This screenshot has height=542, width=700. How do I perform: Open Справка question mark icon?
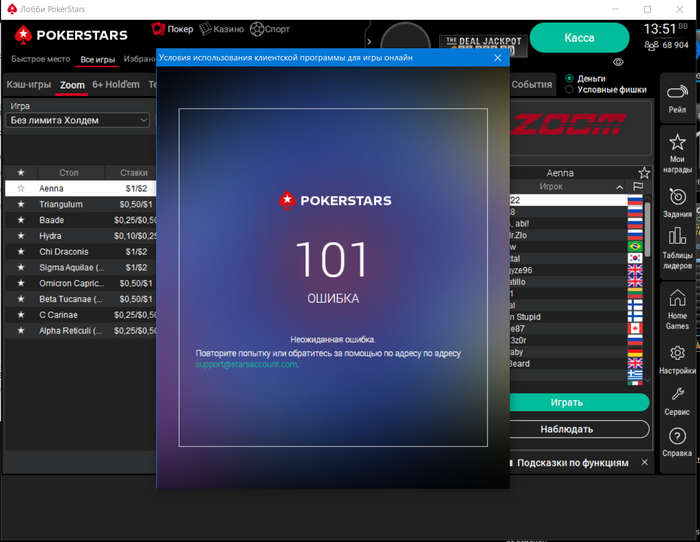pyautogui.click(x=677, y=436)
